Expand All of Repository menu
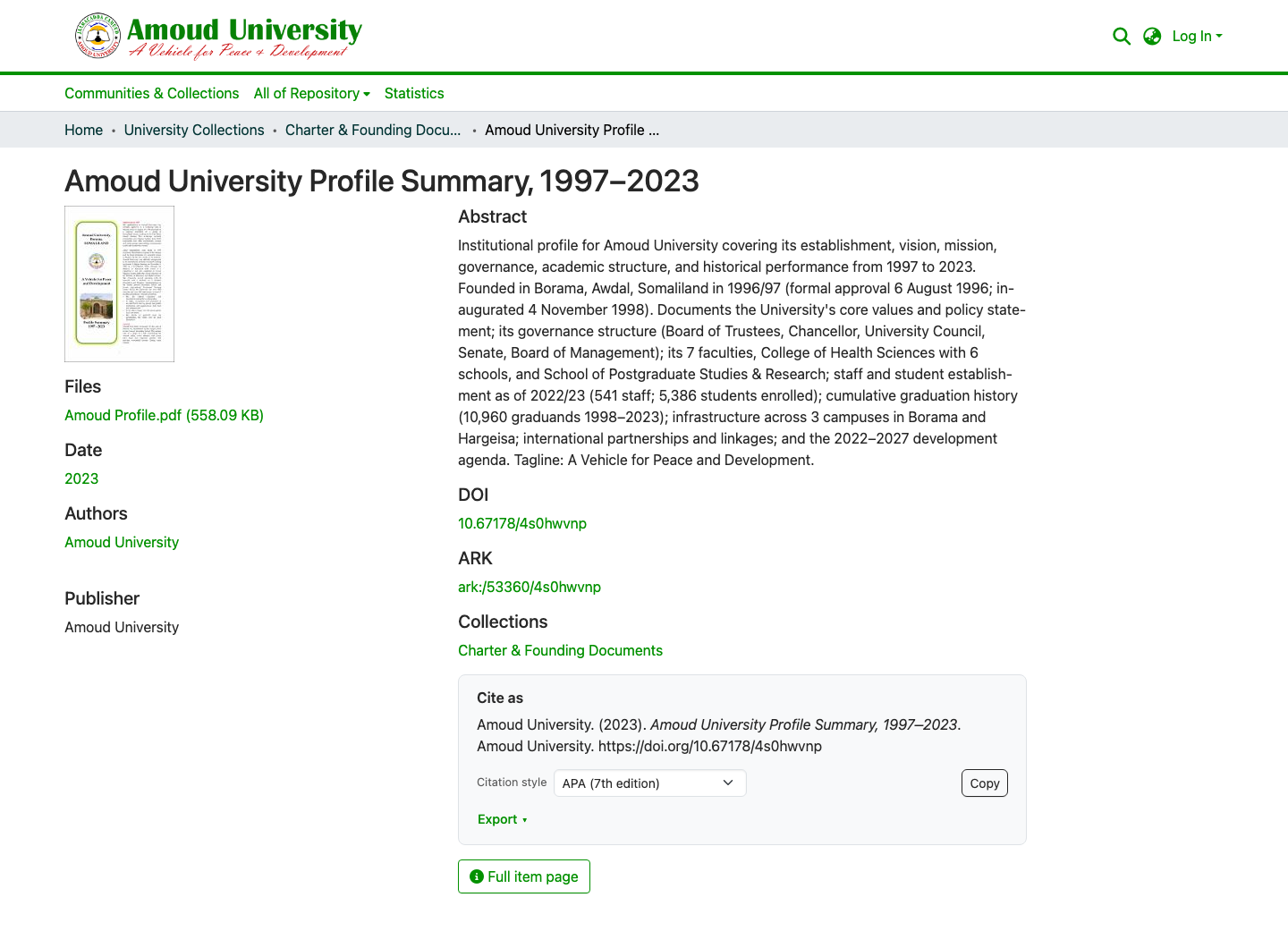This screenshot has height=948, width=1288. coord(311,93)
